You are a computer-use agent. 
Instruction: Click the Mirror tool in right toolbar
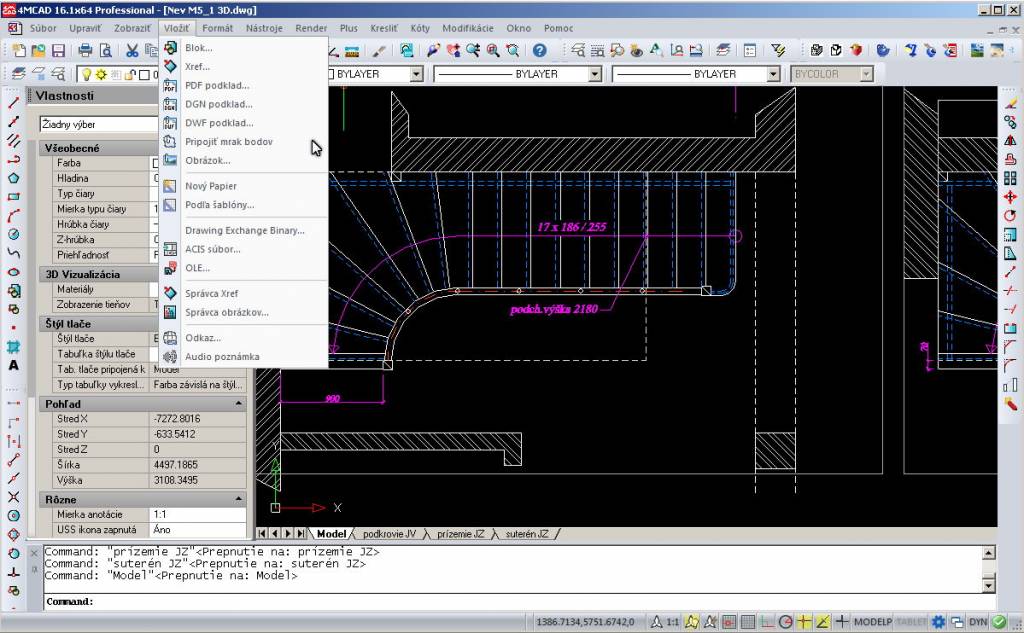[1010, 140]
